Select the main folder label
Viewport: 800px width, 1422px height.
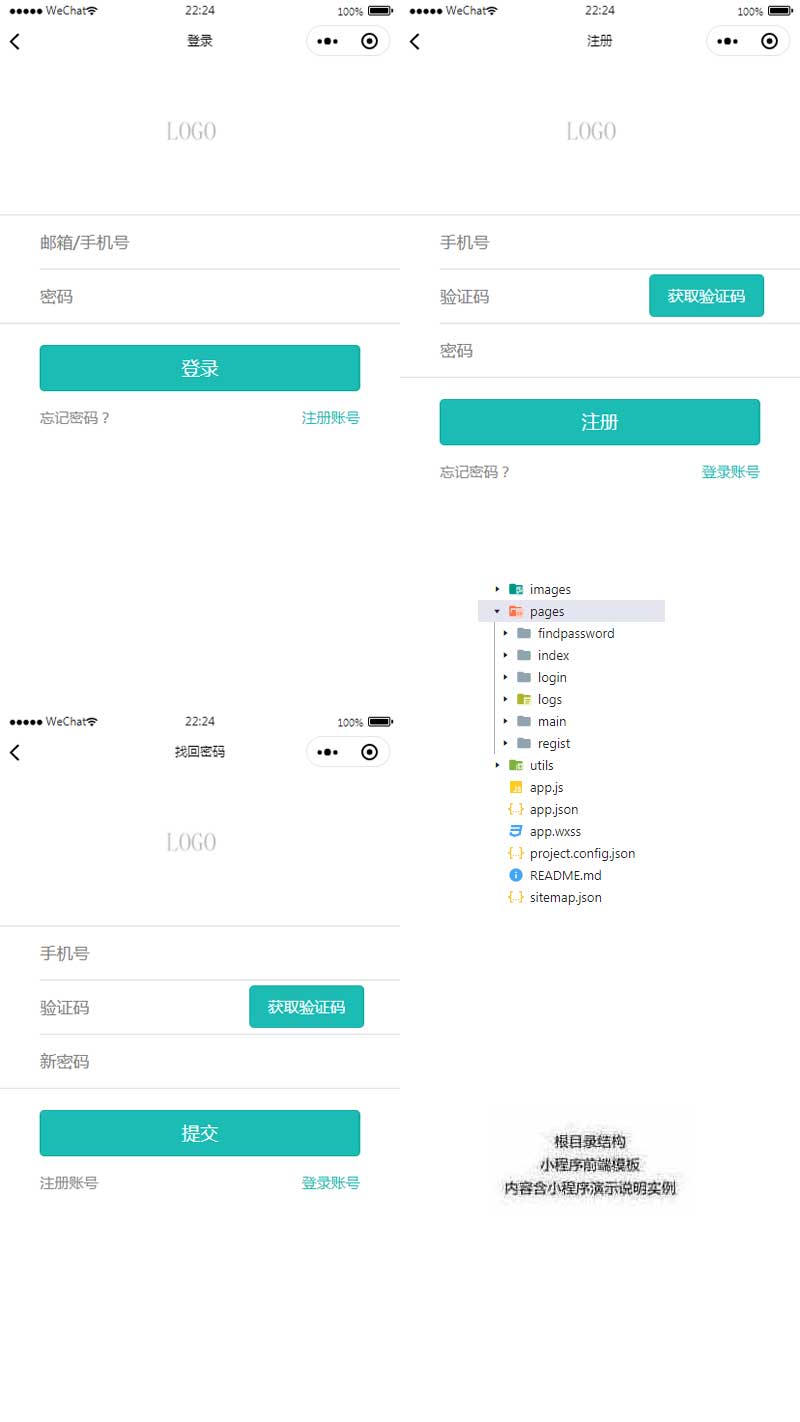click(552, 721)
